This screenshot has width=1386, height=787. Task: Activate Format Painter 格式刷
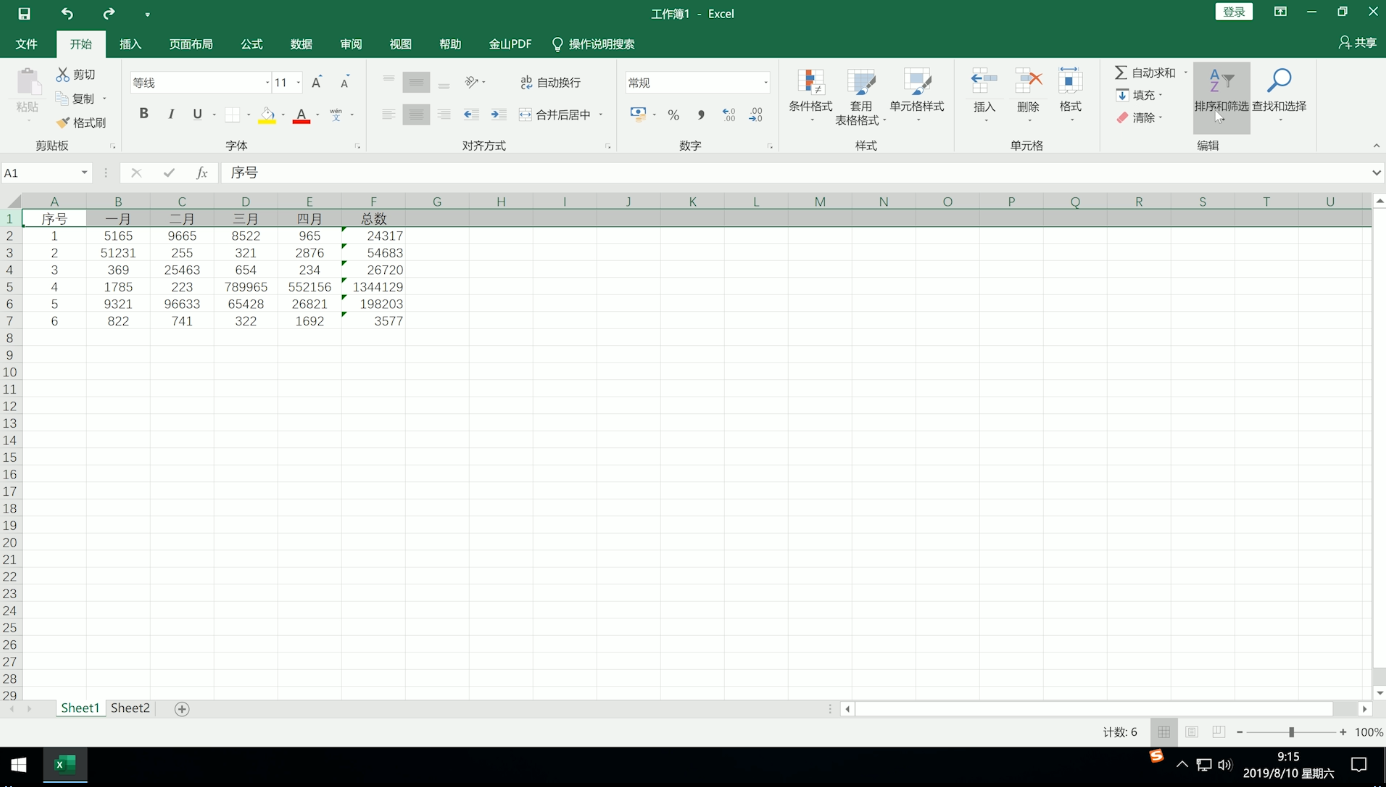tap(80, 122)
